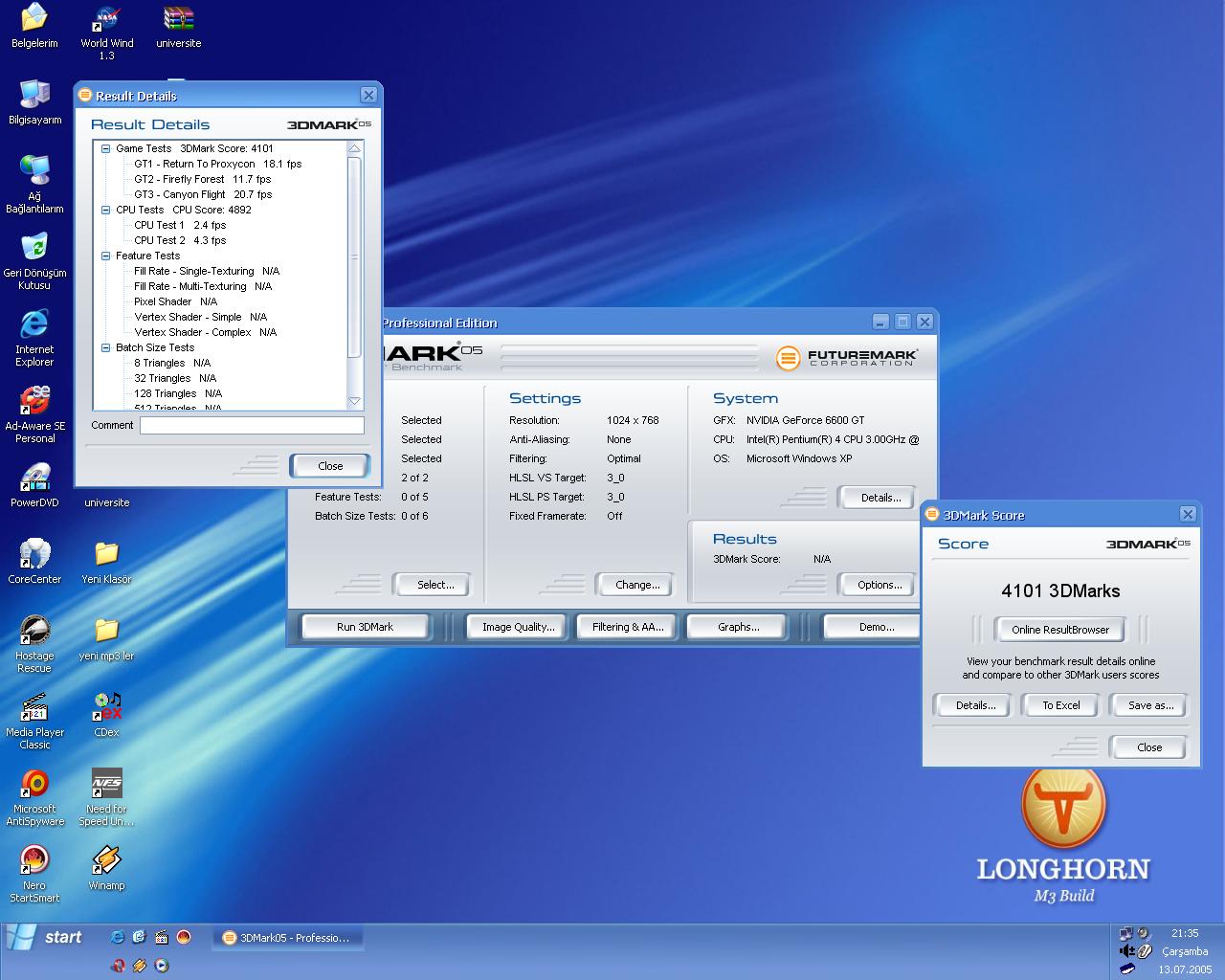Open Online ResultBrowser

click(1060, 630)
